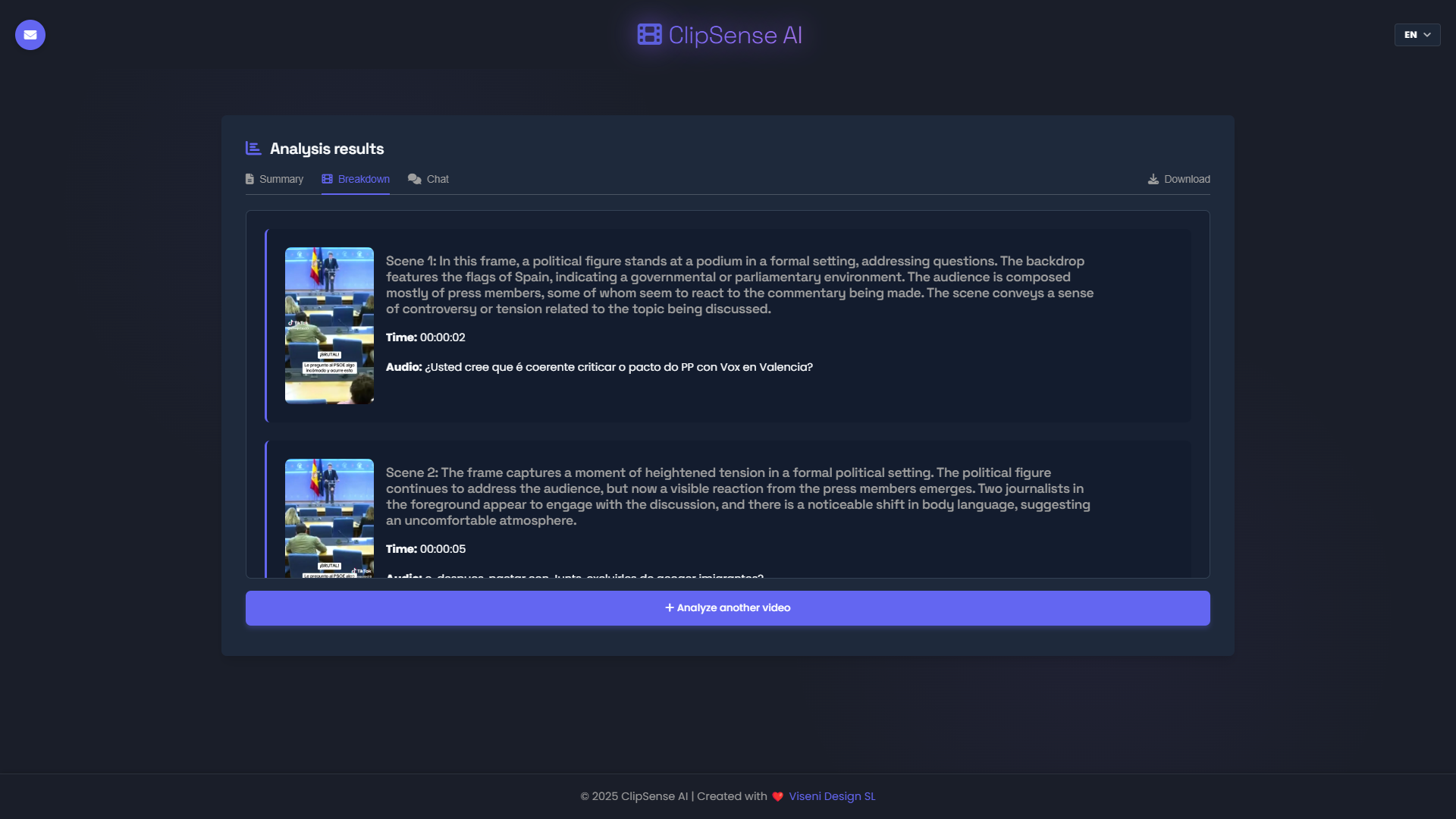The image size is (1456, 819).
Task: Click the red heart icon in footer
Action: coord(777,797)
